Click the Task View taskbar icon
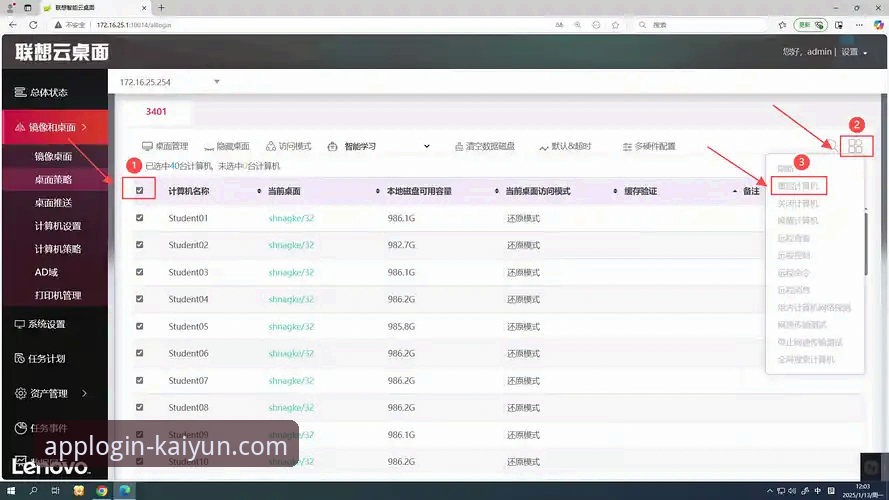 56,491
